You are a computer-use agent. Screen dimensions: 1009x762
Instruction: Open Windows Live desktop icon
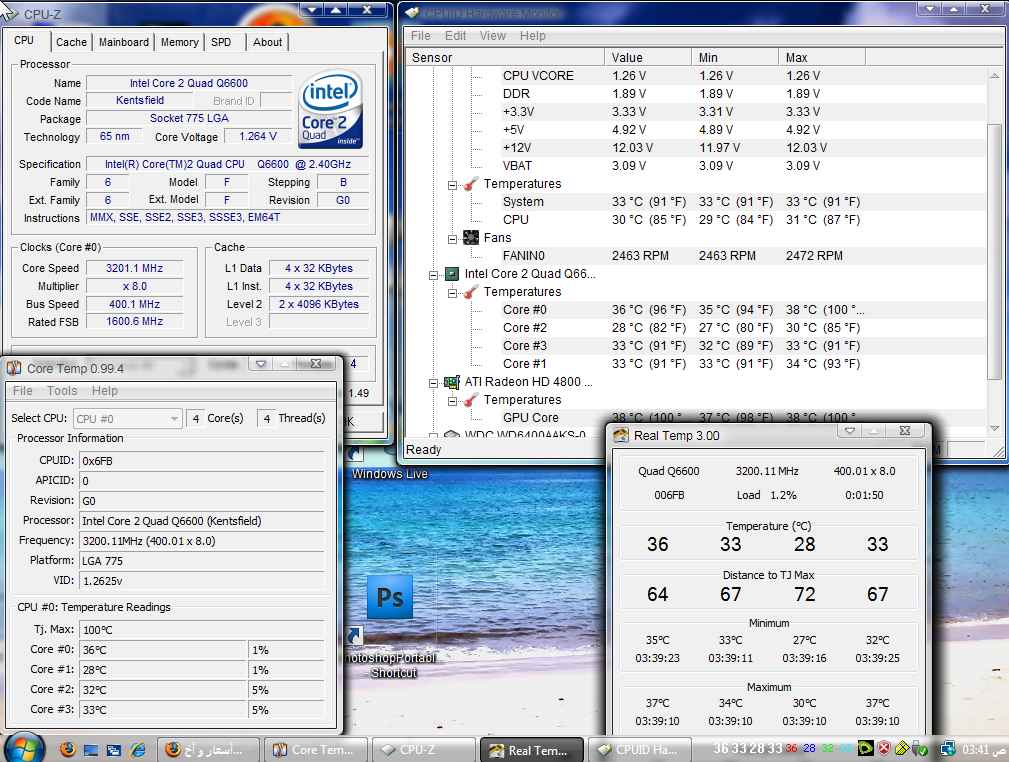pyautogui.click(x=389, y=464)
